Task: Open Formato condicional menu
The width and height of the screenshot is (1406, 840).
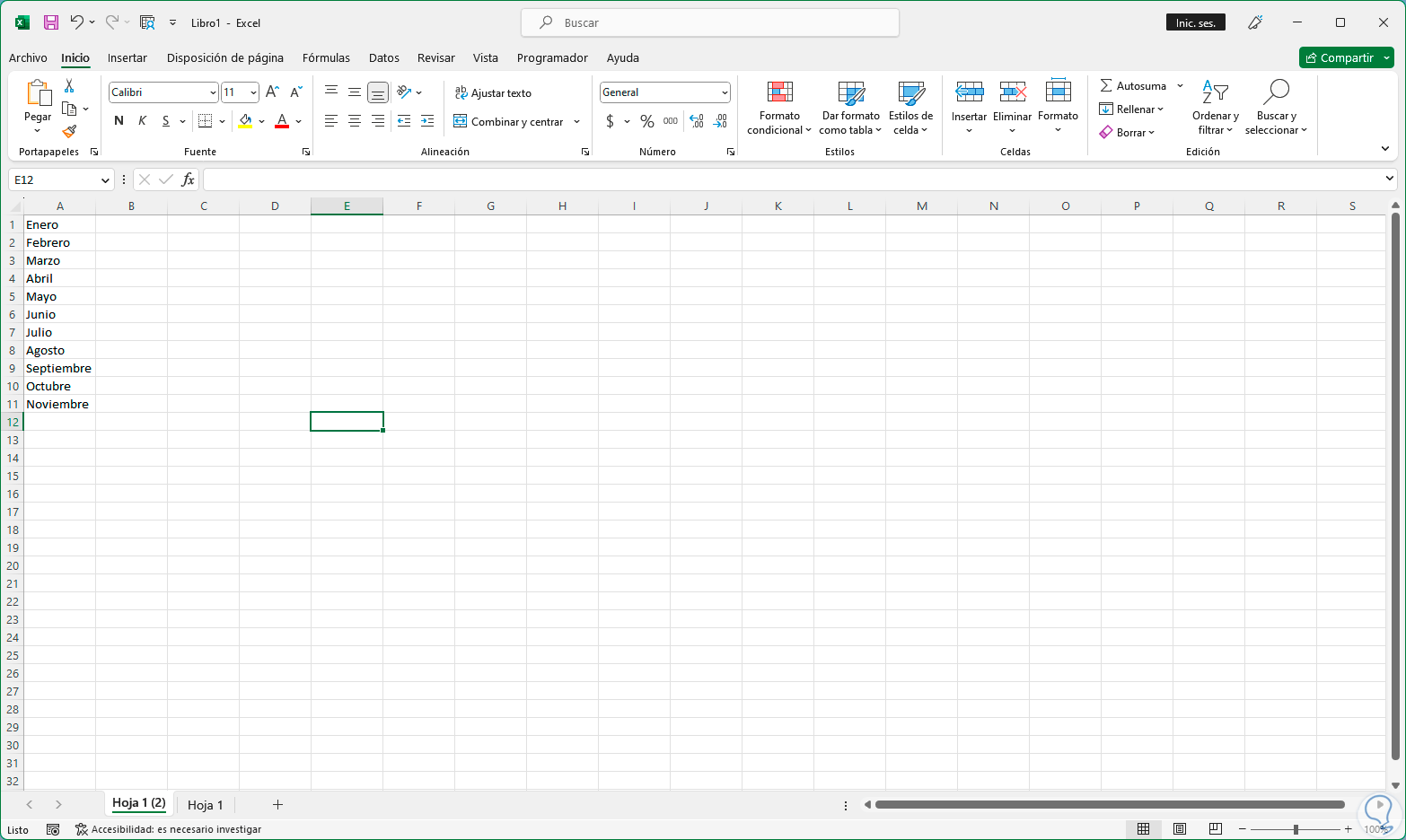Action: pos(779,108)
